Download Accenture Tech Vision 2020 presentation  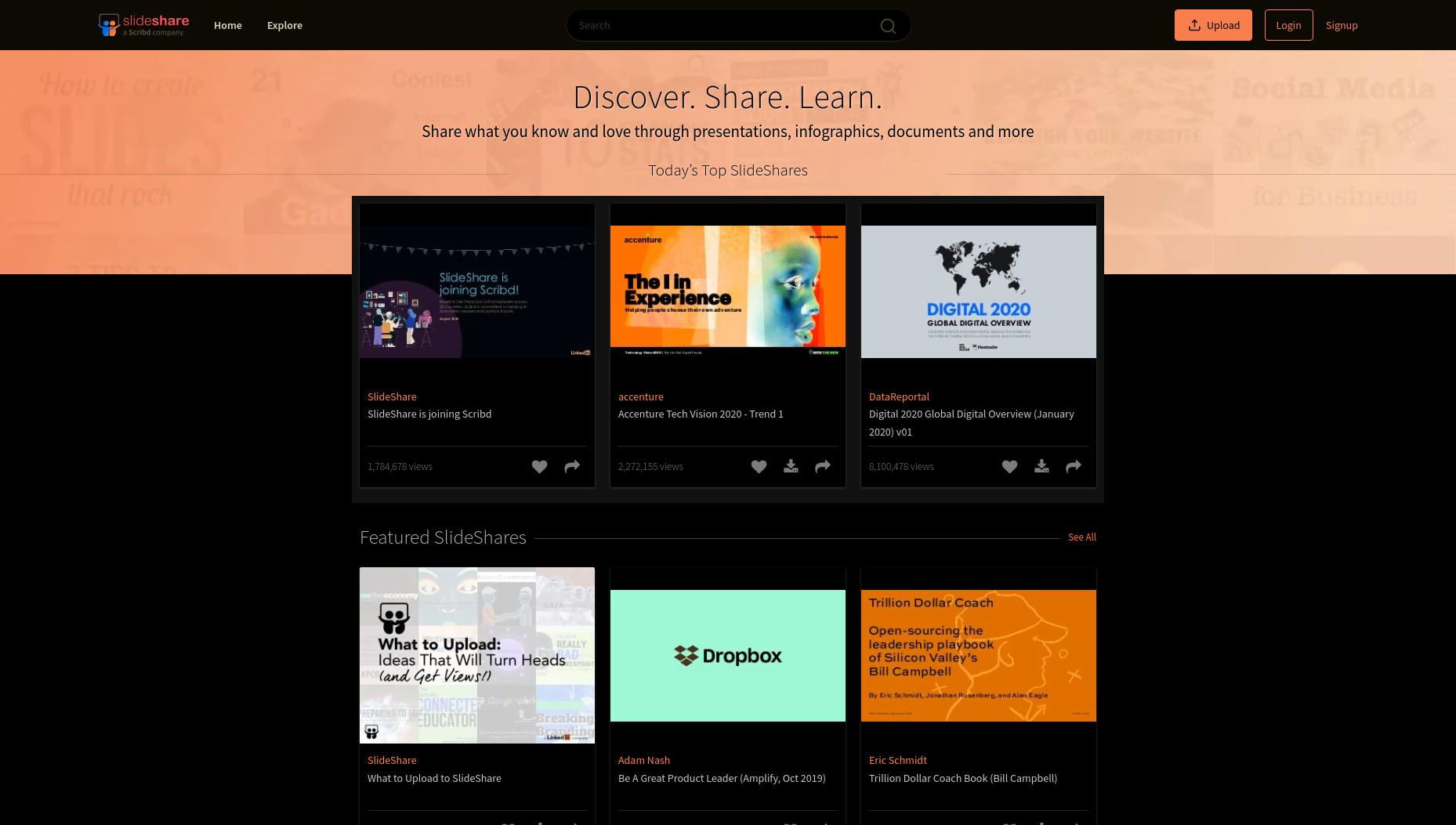pos(791,467)
